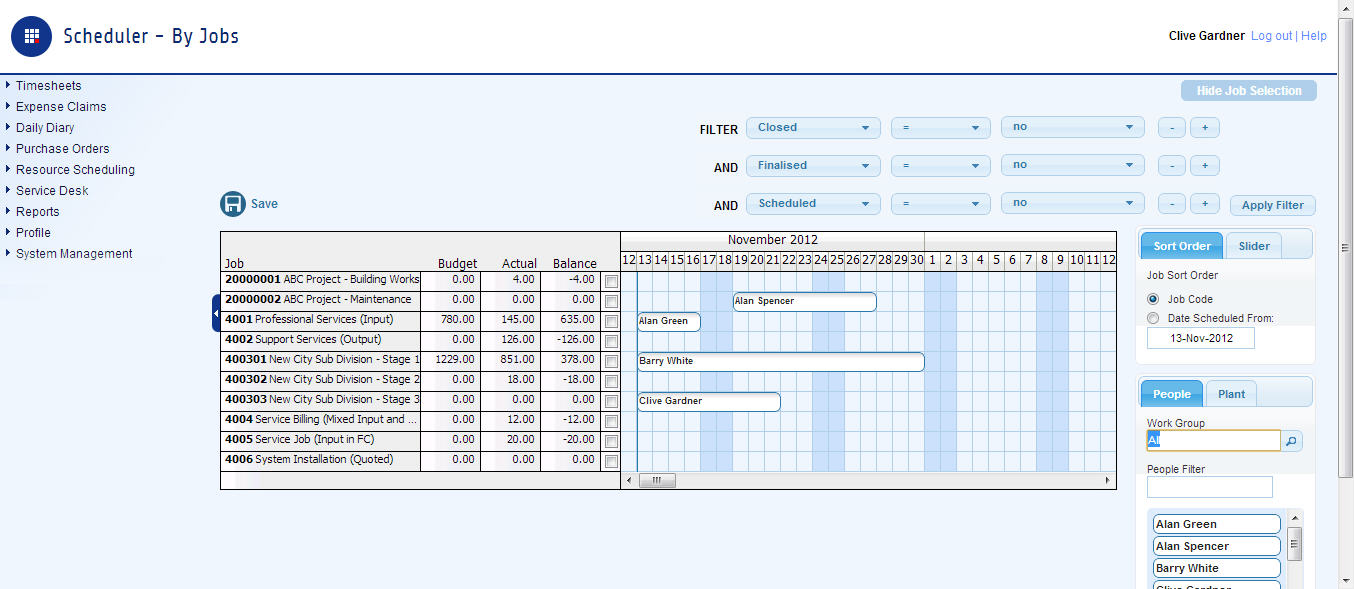
Task: Switch to the Slider tab
Action: click(1254, 246)
